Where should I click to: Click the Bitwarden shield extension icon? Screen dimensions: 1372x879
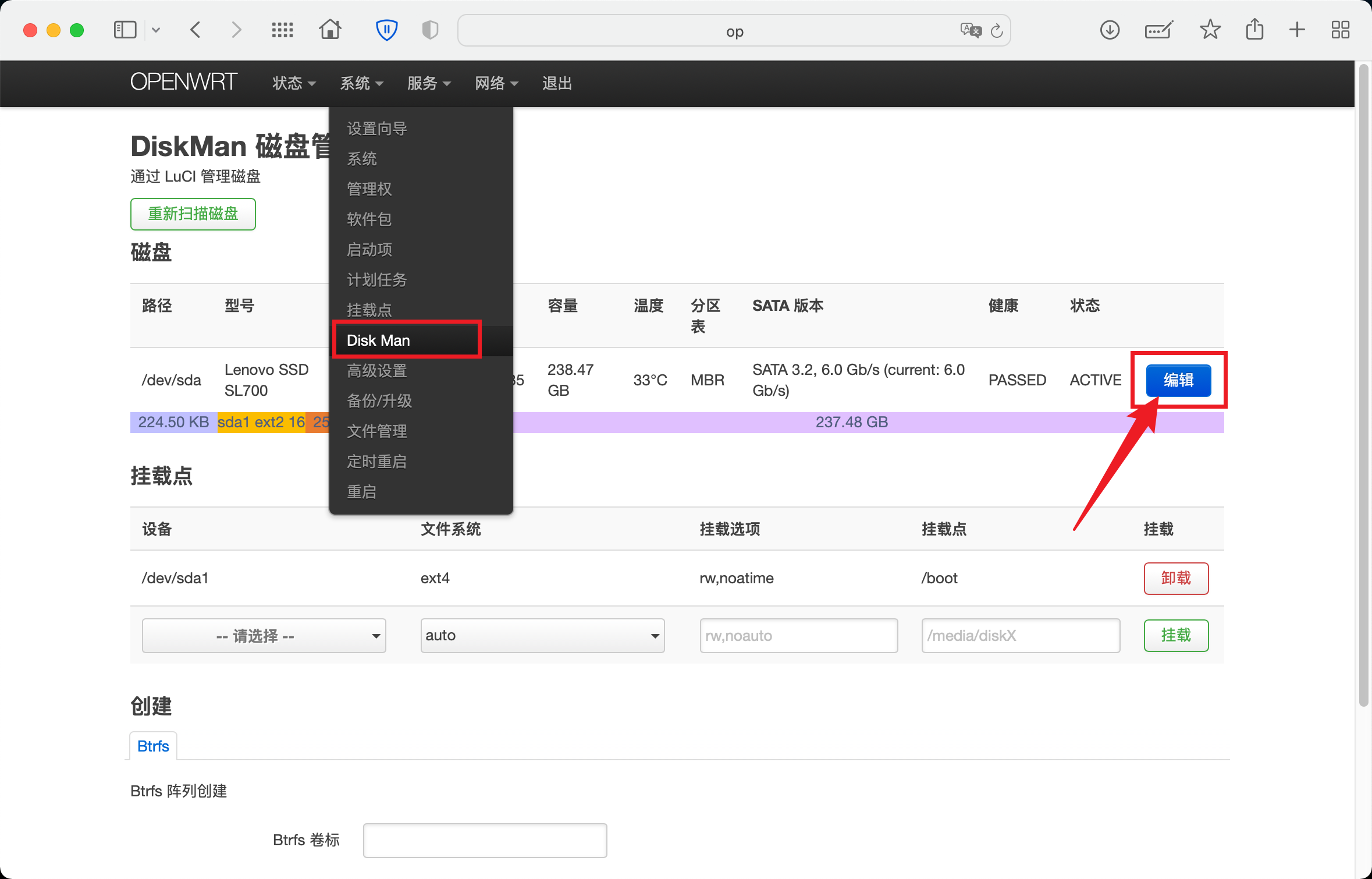coord(386,30)
